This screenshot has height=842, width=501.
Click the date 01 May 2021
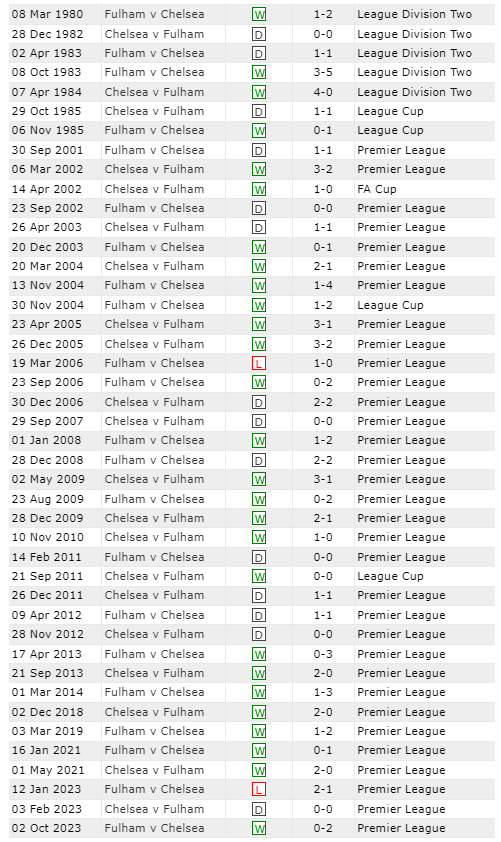[x=48, y=770]
